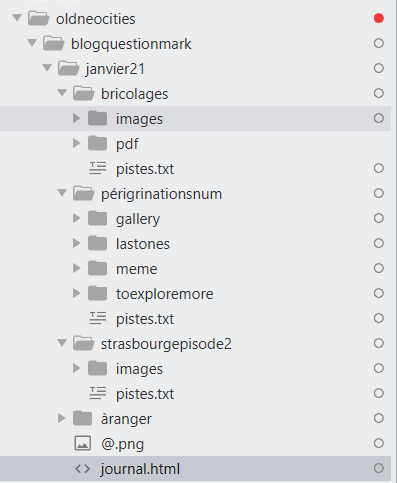Click the oldneocities root folder icon
This screenshot has height=483, width=397.
[x=38, y=18]
